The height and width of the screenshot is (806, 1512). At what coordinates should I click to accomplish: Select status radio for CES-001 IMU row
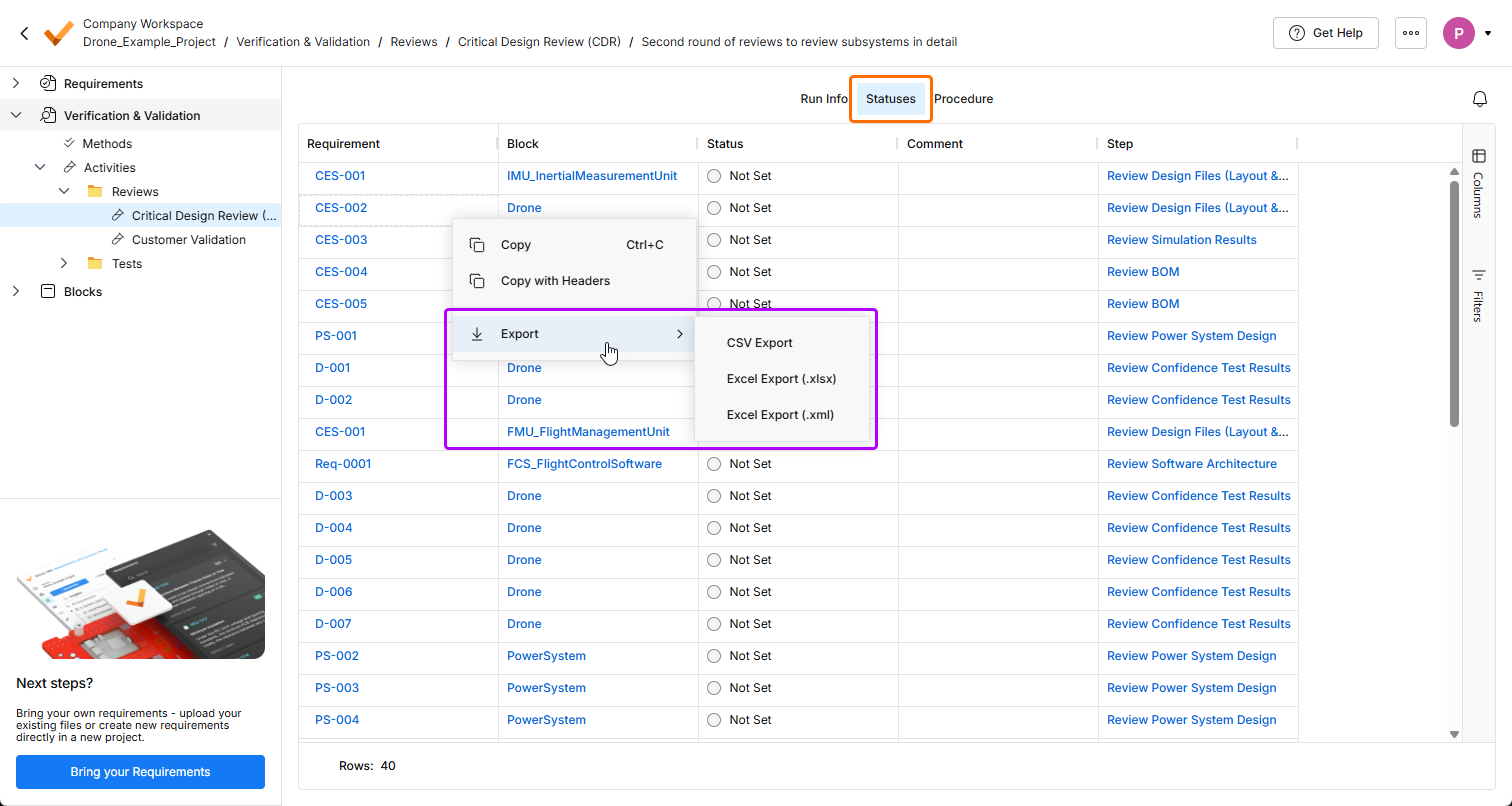pos(714,176)
